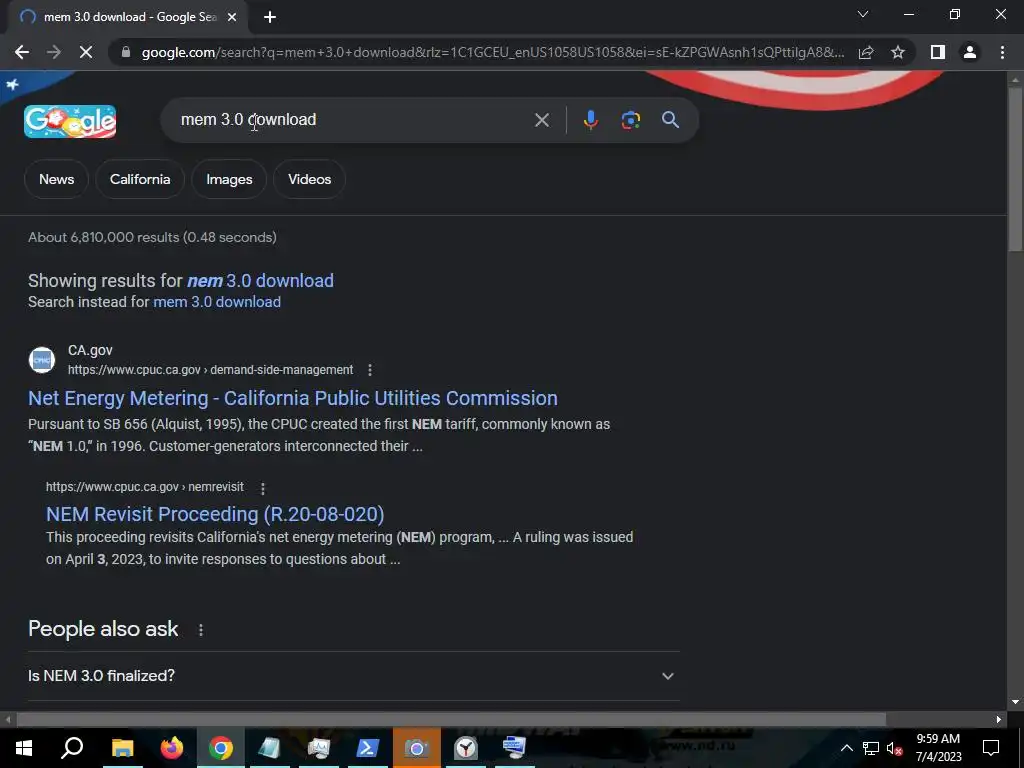Clear the search box text
Viewport: 1024px width, 768px height.
click(x=541, y=120)
